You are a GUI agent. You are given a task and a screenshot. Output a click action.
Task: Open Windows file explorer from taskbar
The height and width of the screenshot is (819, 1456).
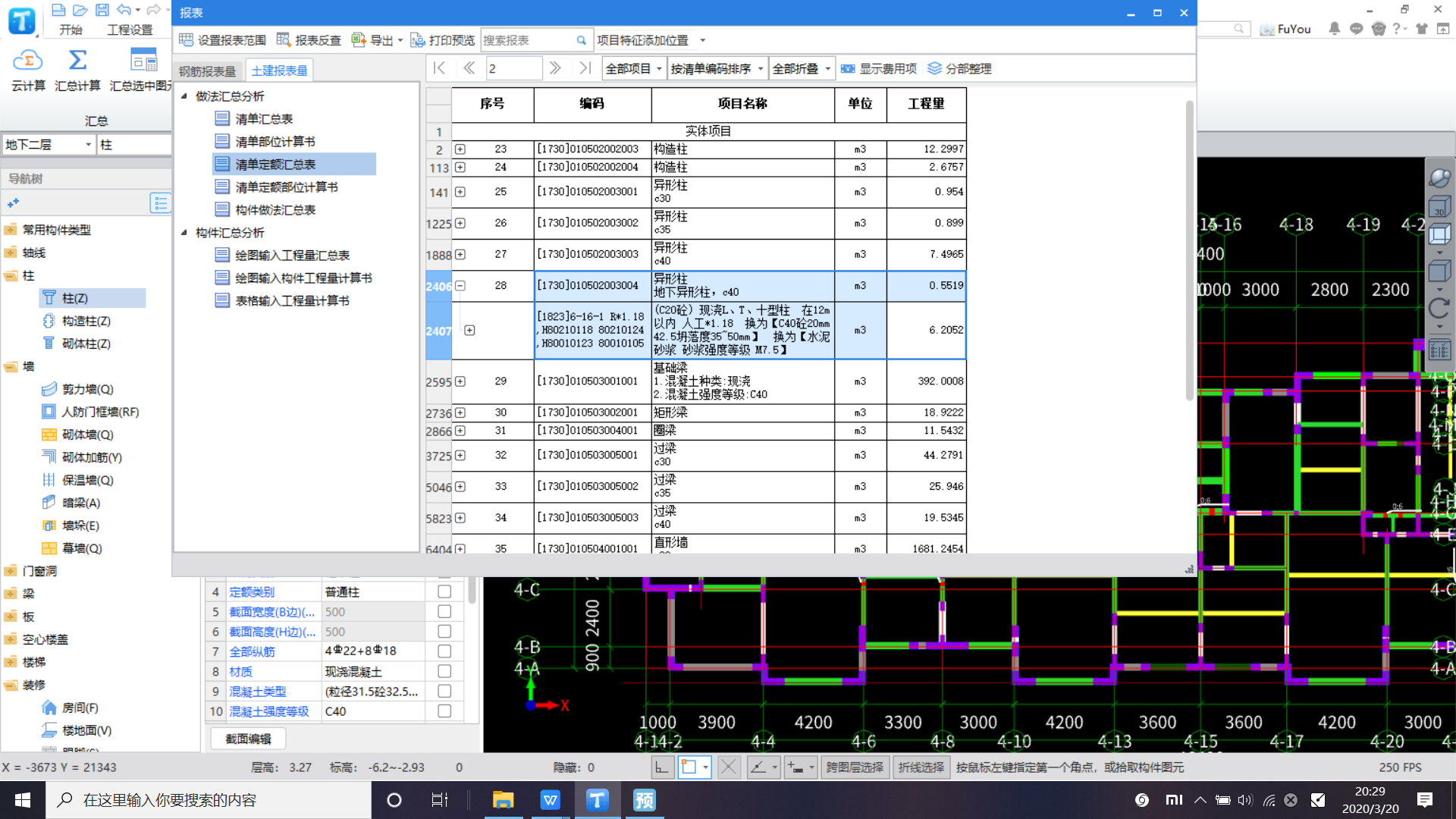click(503, 800)
